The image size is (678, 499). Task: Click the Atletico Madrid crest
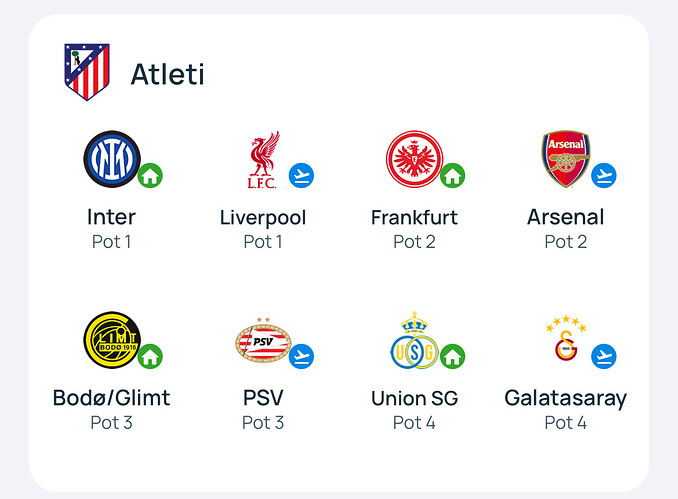coord(87,72)
